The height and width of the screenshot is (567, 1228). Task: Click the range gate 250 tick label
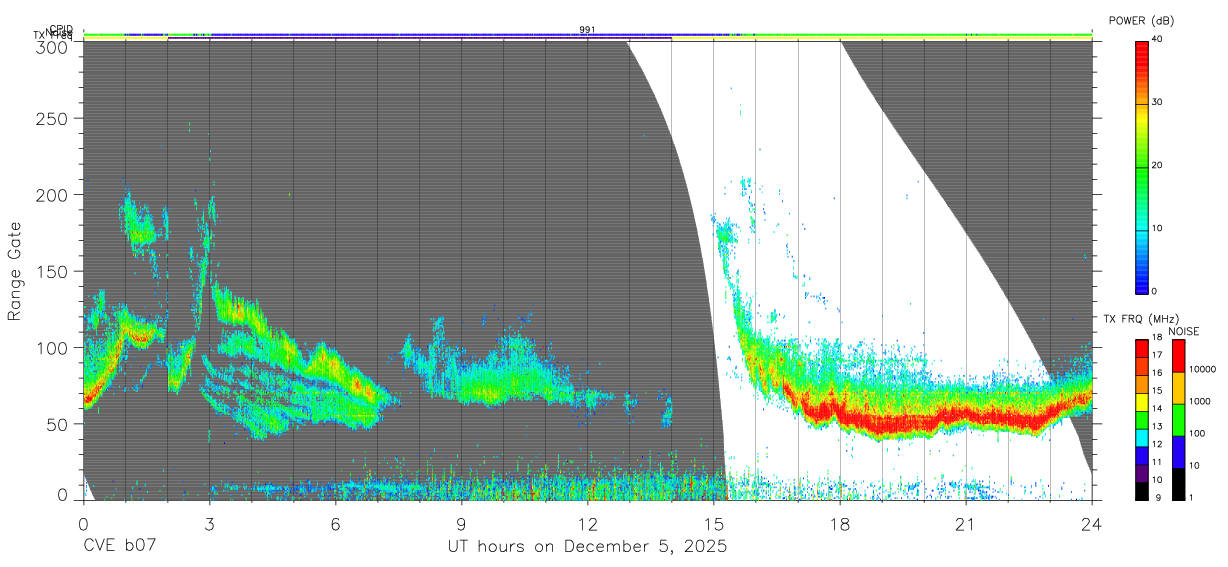click(x=52, y=118)
